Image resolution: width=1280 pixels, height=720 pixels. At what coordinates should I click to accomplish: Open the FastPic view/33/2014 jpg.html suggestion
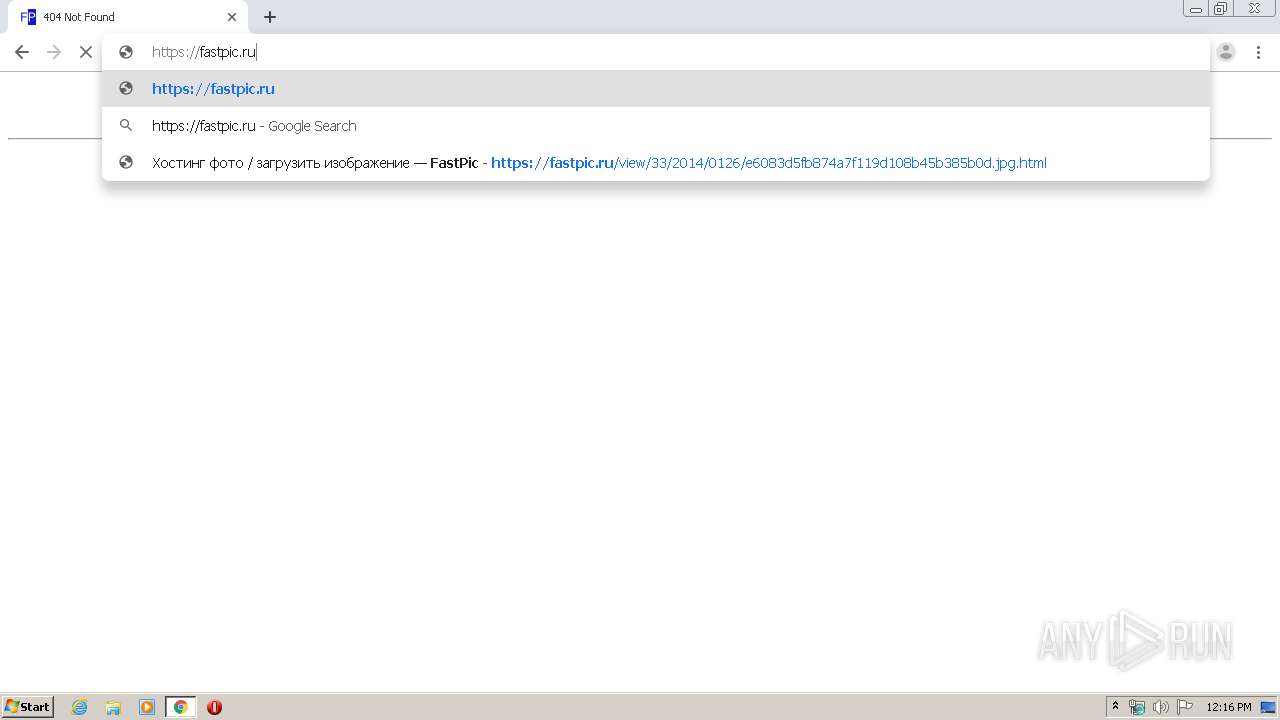pos(655,163)
